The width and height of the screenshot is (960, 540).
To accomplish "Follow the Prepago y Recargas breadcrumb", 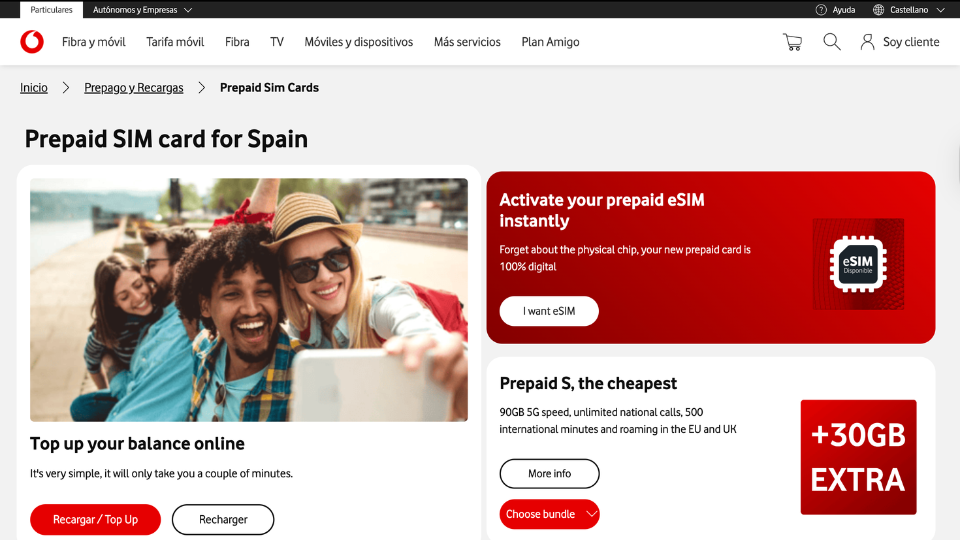I will point(133,88).
